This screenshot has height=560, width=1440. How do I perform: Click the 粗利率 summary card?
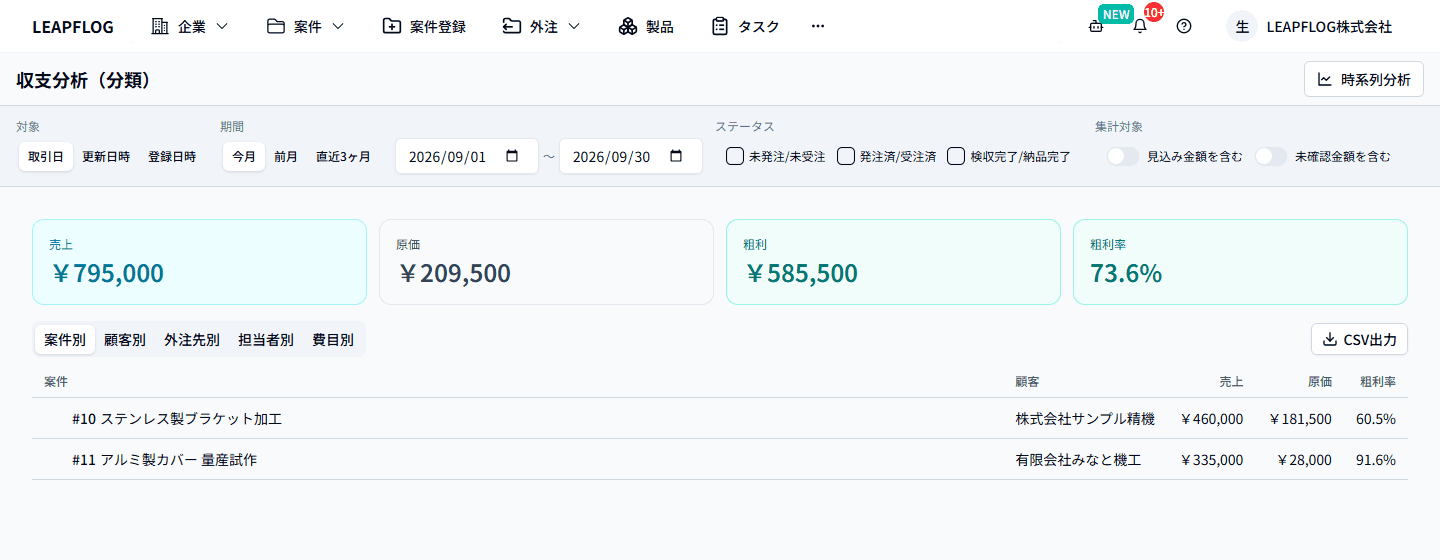click(x=1240, y=262)
